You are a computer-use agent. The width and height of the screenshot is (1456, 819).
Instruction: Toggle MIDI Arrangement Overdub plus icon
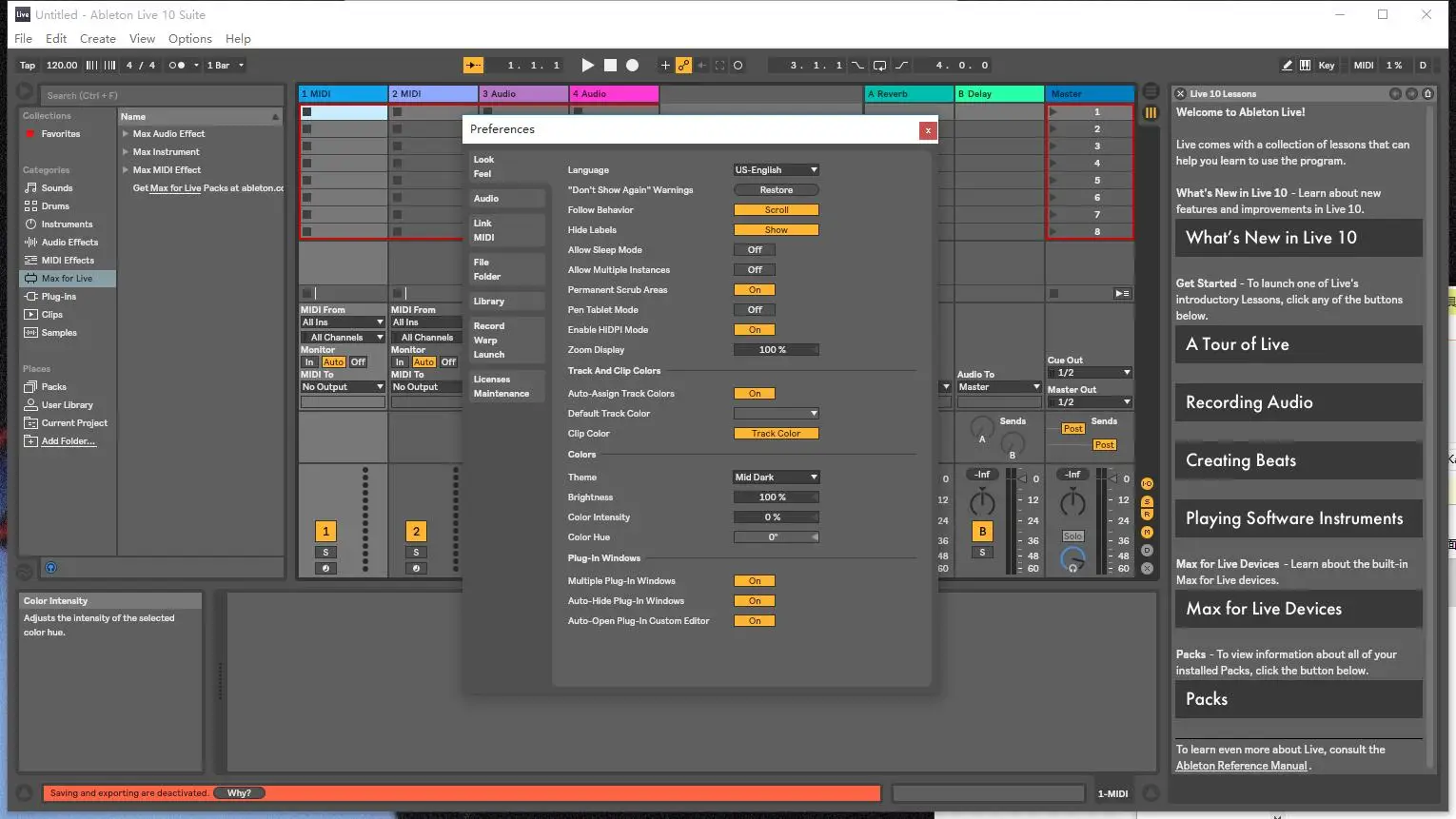coord(665,65)
